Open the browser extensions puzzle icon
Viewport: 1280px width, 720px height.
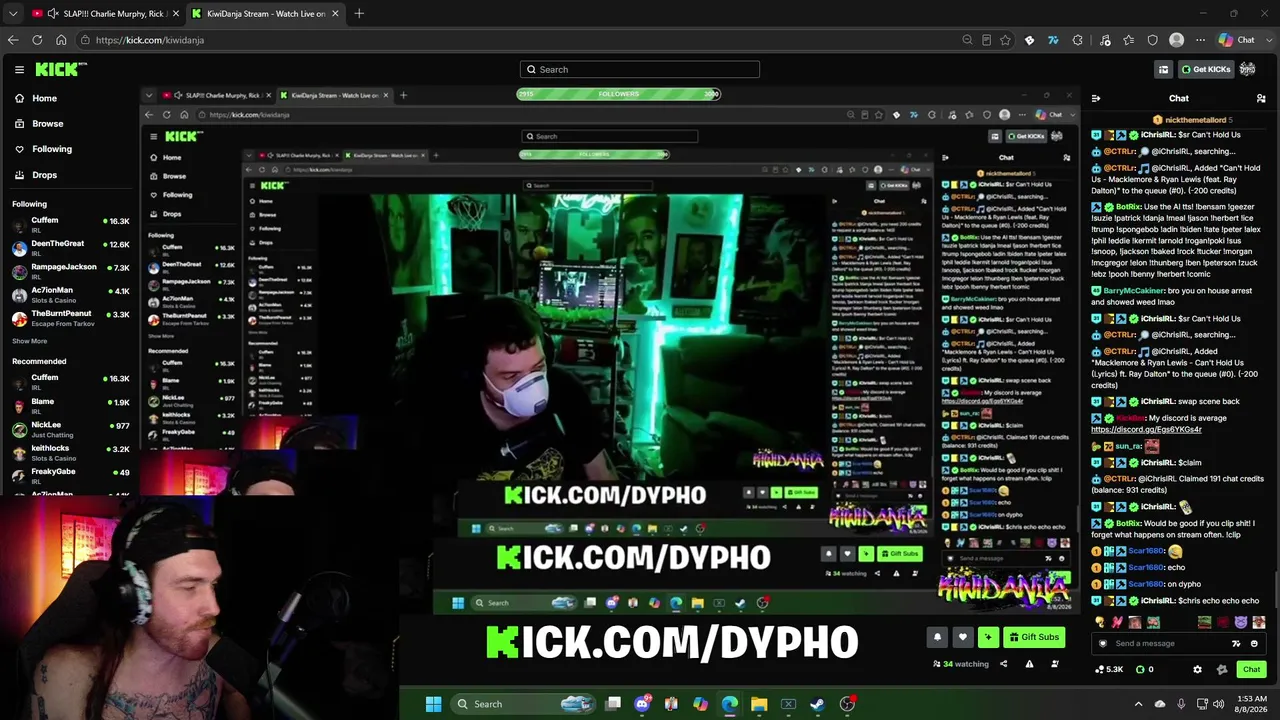pos(1077,40)
